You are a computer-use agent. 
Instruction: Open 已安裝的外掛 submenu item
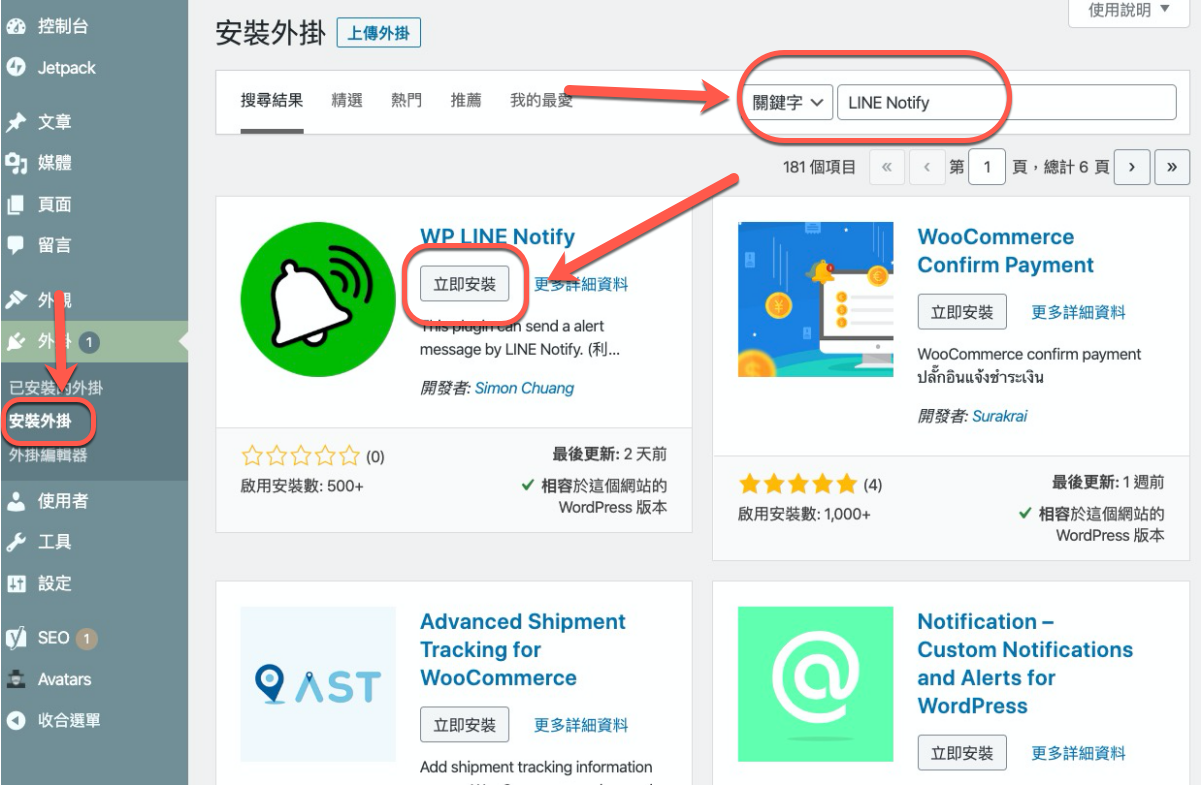coord(56,388)
